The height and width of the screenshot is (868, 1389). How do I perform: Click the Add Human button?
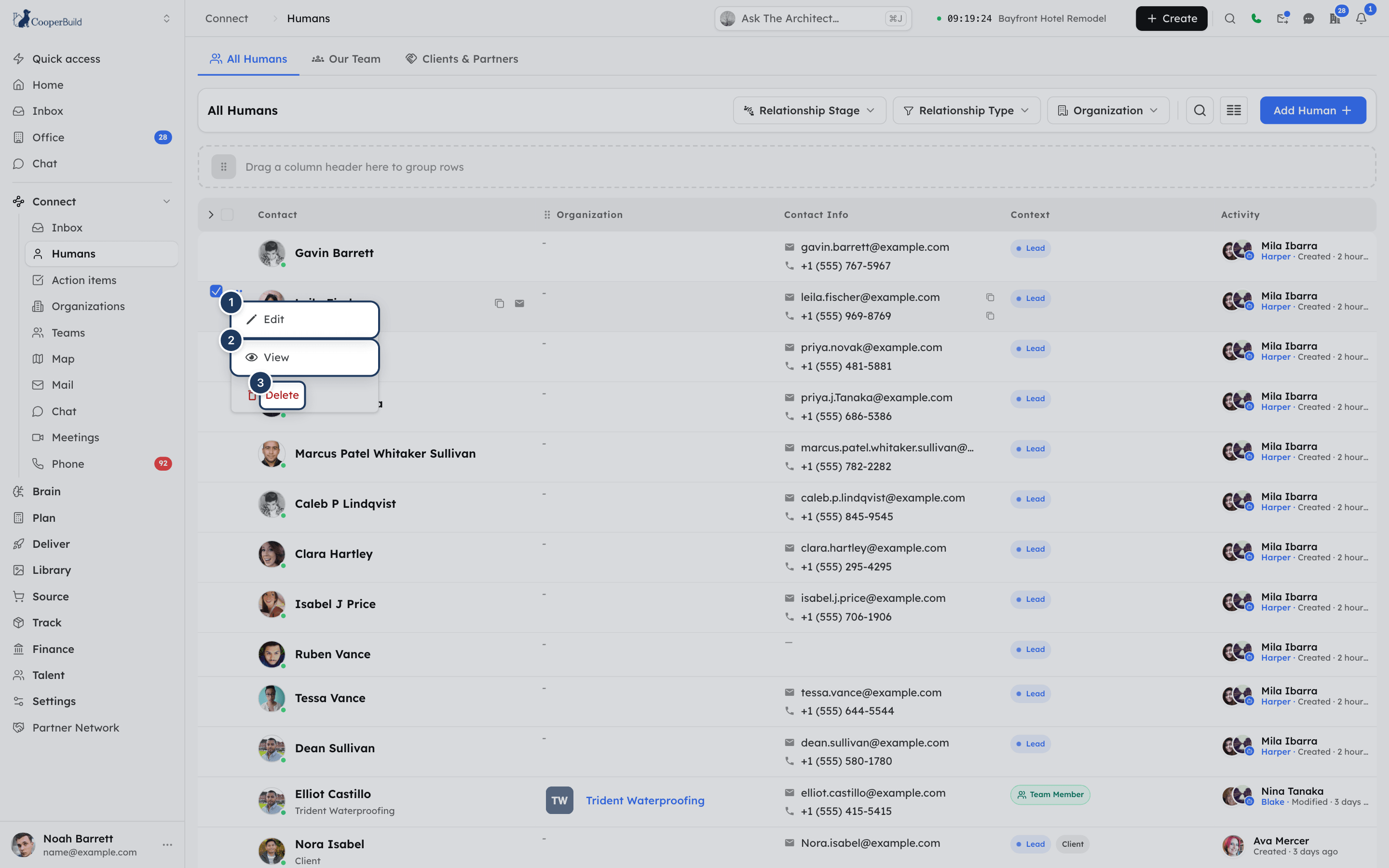[1313, 110]
